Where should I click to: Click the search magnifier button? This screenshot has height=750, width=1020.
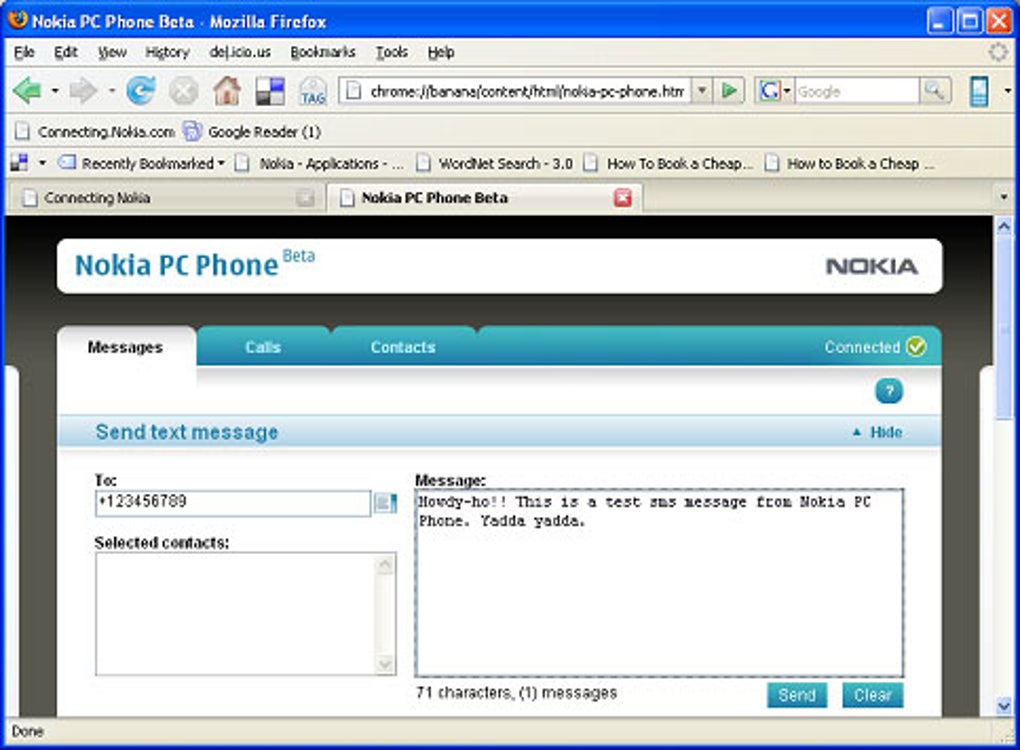935,90
